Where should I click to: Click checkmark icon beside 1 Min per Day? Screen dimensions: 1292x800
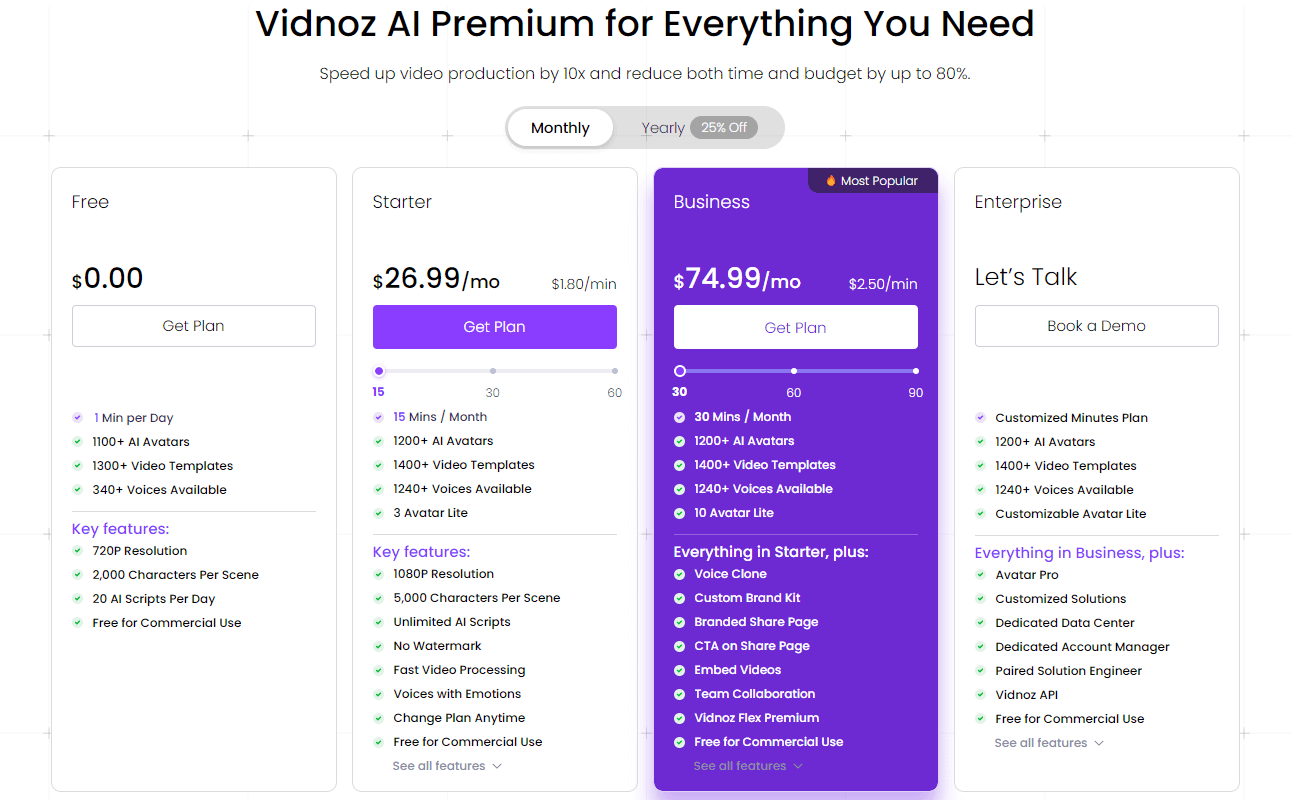78,418
